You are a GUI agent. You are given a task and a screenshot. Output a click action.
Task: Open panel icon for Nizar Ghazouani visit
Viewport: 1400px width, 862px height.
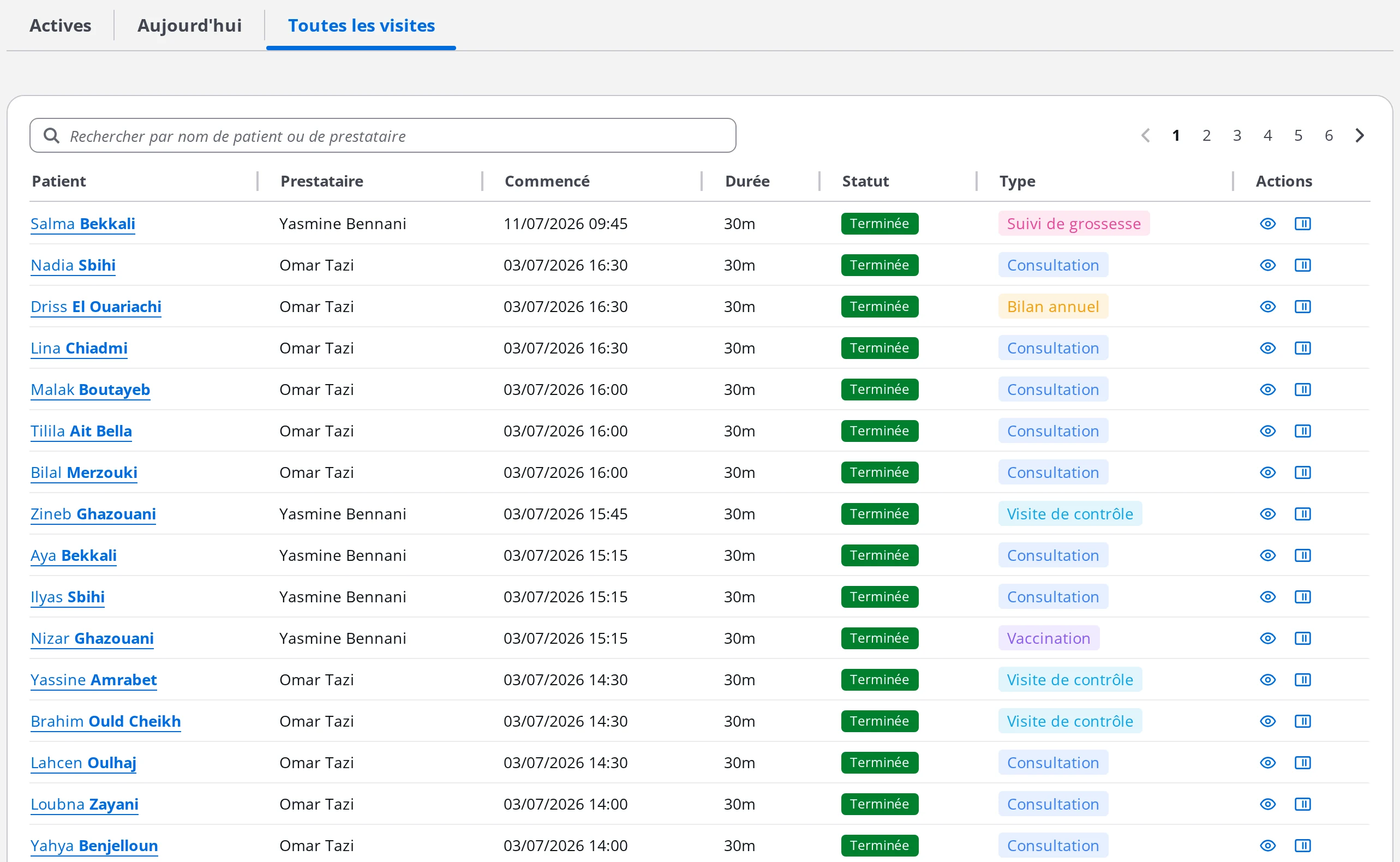(x=1302, y=638)
